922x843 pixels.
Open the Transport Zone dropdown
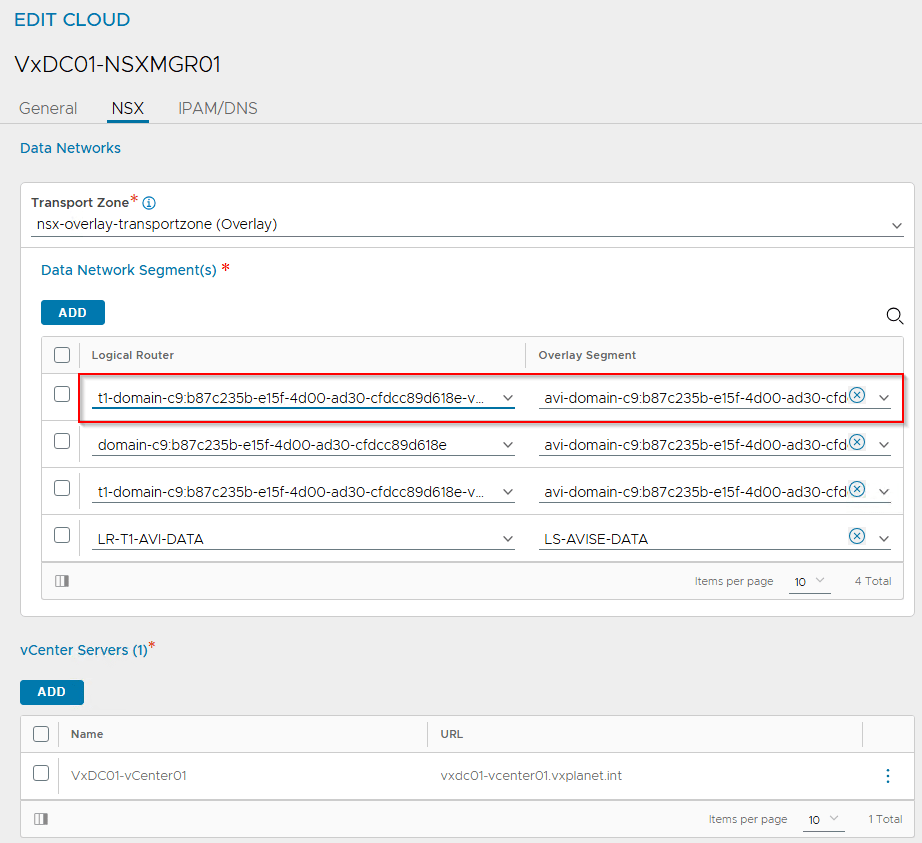897,225
